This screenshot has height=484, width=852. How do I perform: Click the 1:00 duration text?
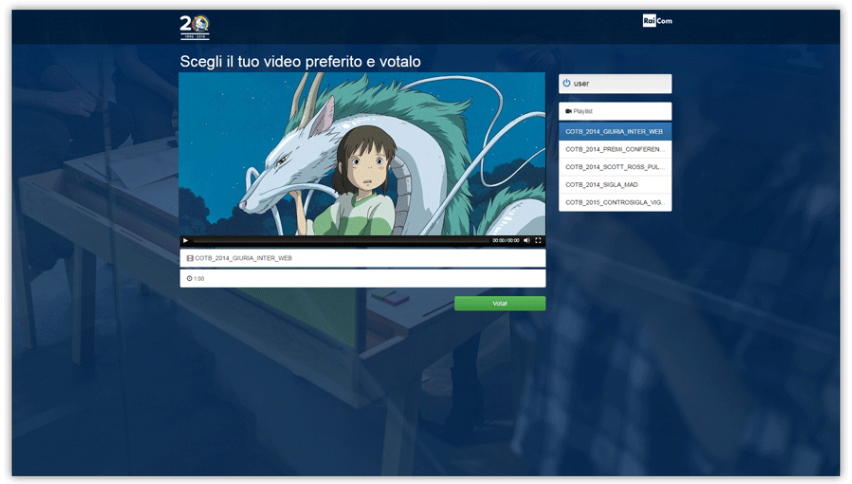(199, 279)
